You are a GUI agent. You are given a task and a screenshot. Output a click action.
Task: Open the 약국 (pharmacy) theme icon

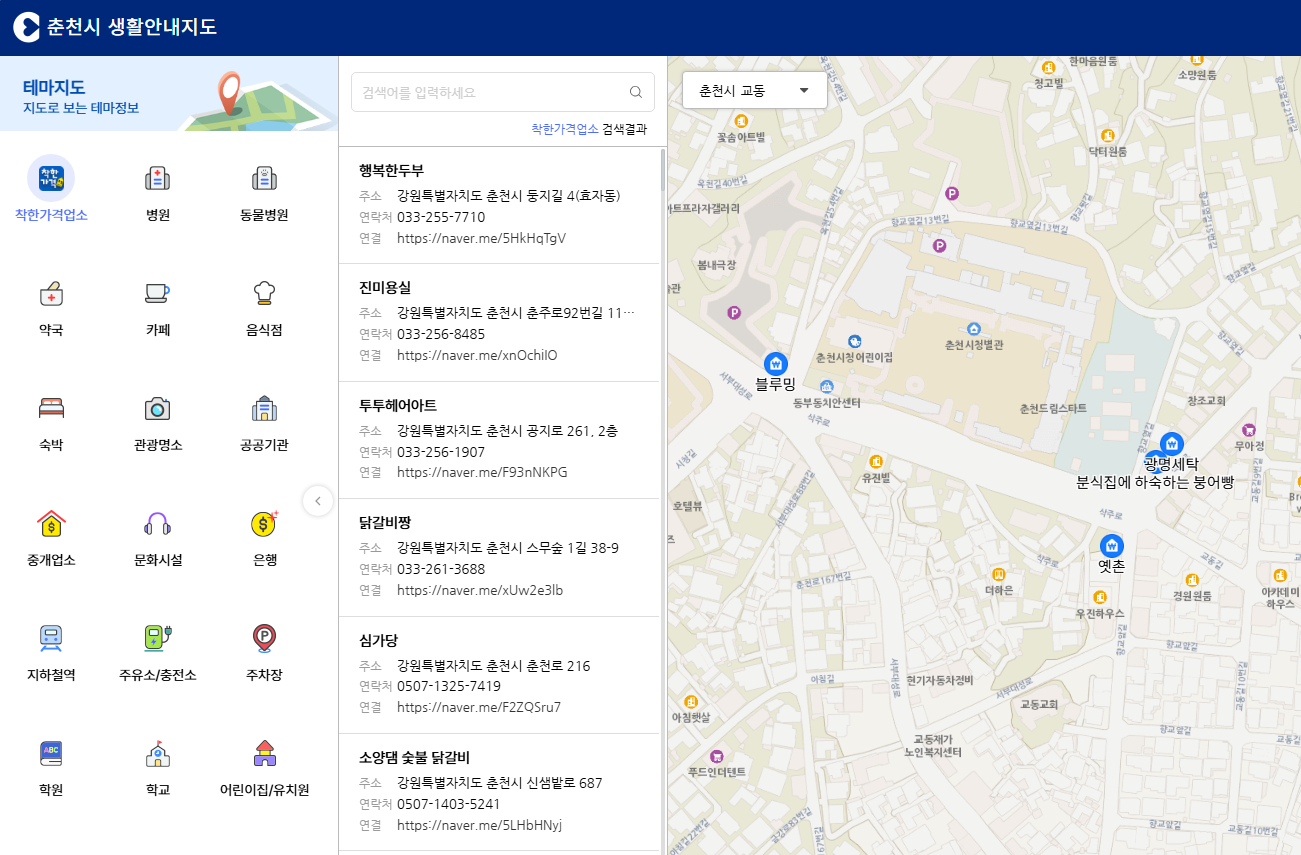point(51,295)
